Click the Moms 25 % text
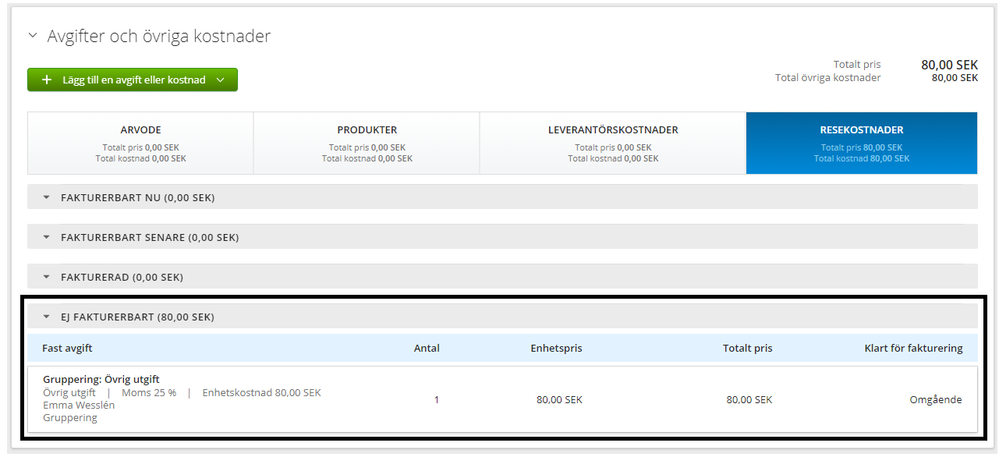The width and height of the screenshot is (999, 457). point(149,393)
